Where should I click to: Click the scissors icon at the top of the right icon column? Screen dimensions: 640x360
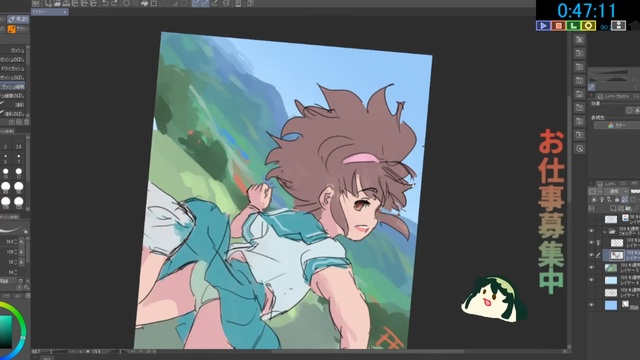coord(580,40)
